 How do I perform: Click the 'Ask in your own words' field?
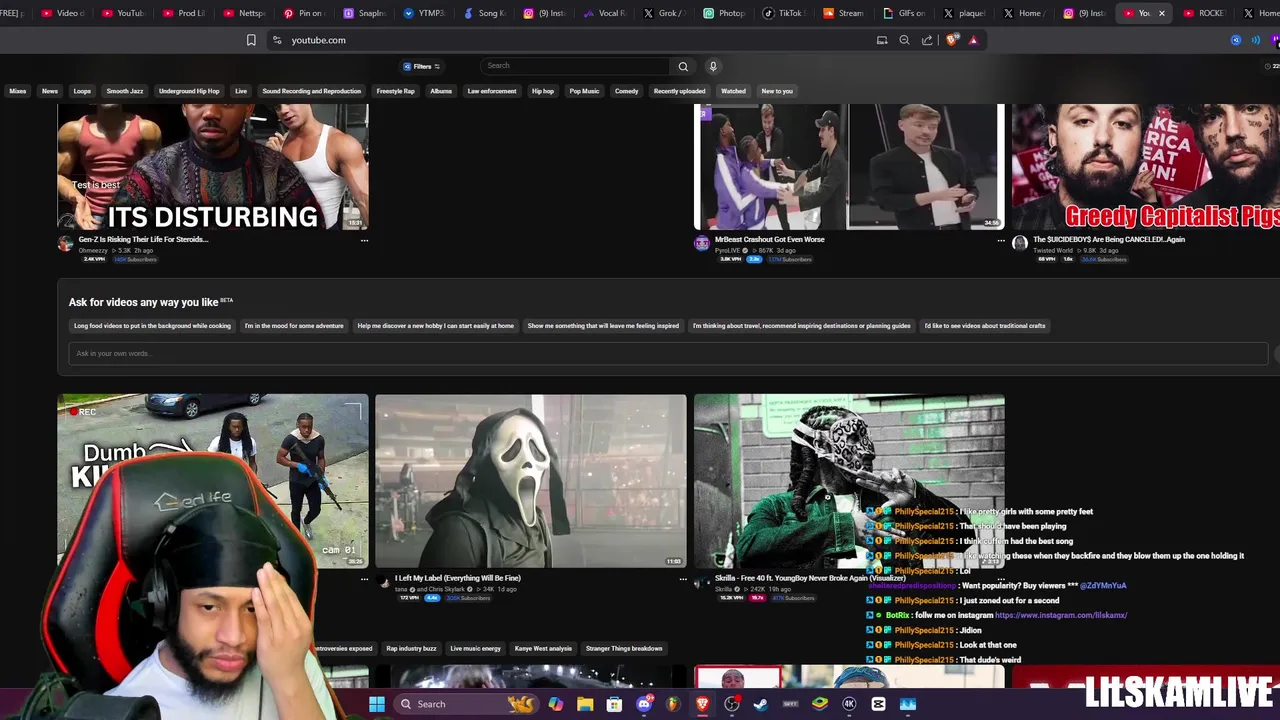pyautogui.click(x=668, y=353)
